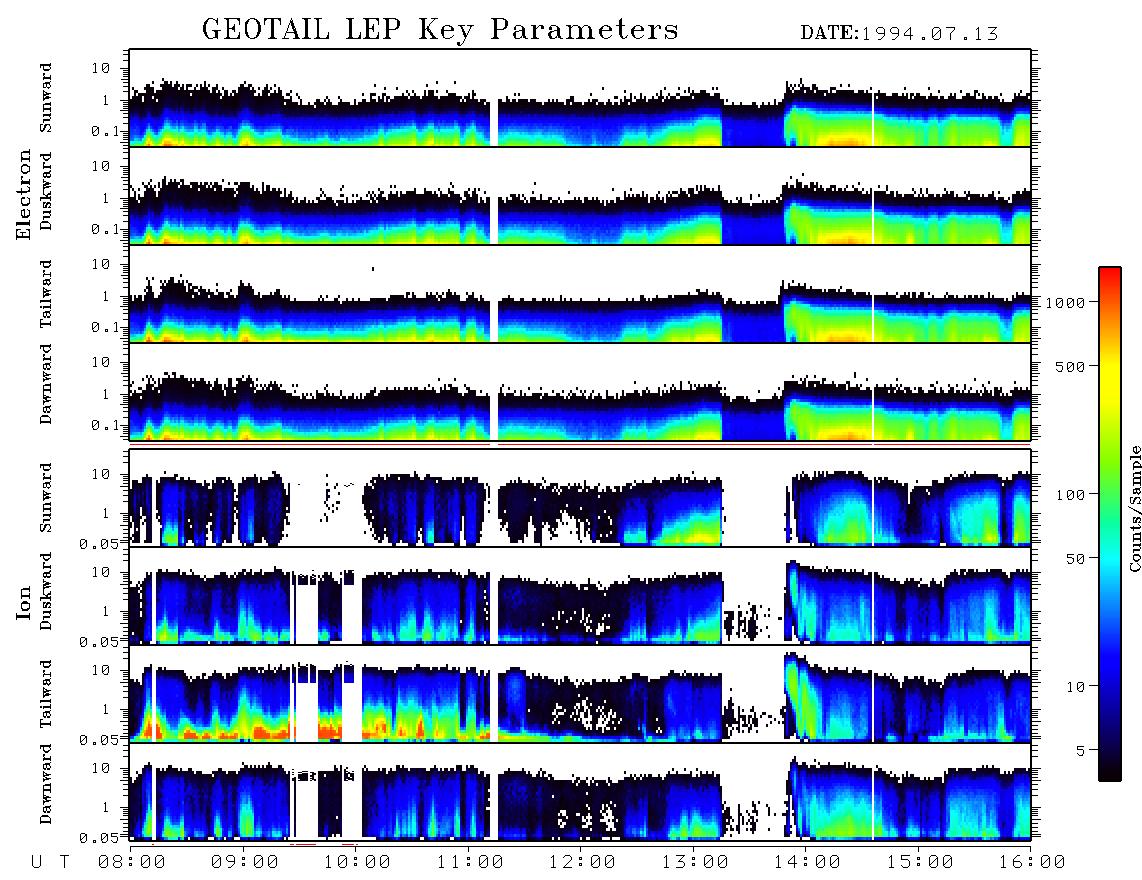Image resolution: width=1142 pixels, height=880 pixels.
Task: Click the 13:00 time tick label
Action: 695,863
